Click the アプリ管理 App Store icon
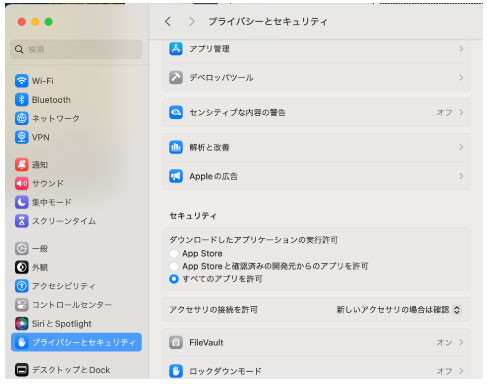The image size is (487, 384). pos(176,49)
